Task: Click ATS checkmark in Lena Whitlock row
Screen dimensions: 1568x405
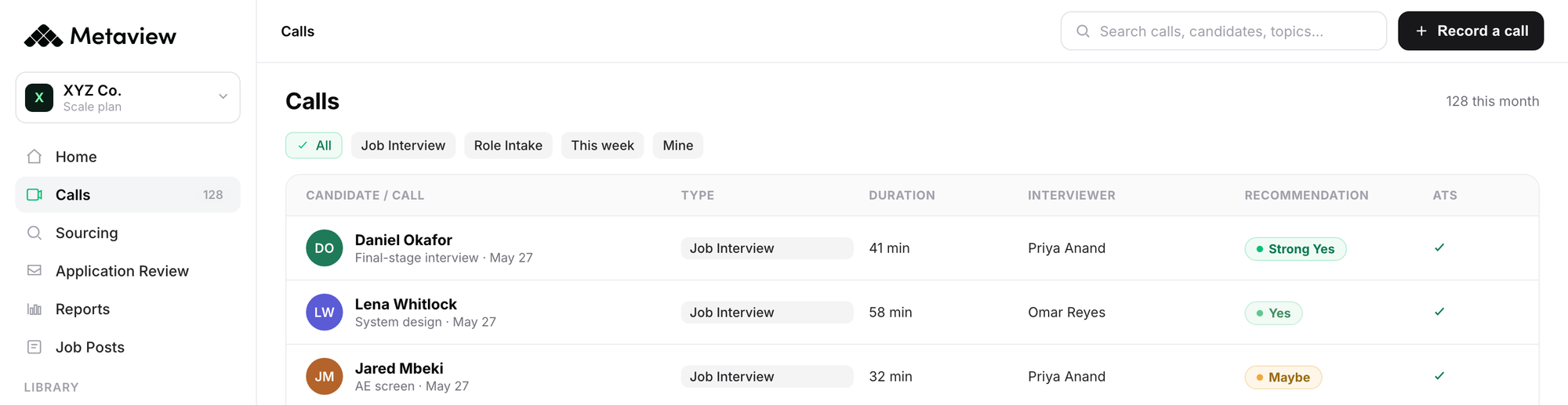Action: pyautogui.click(x=1439, y=312)
